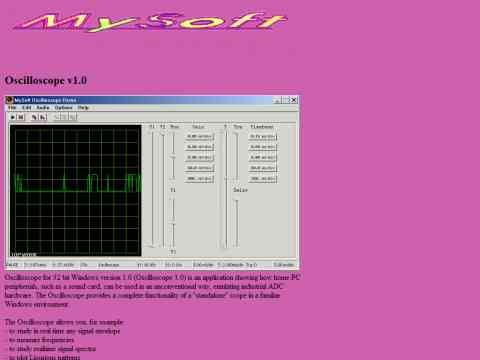Click the play icon in the oscilloscope toolbar
The height and width of the screenshot is (360, 480).
point(13,117)
